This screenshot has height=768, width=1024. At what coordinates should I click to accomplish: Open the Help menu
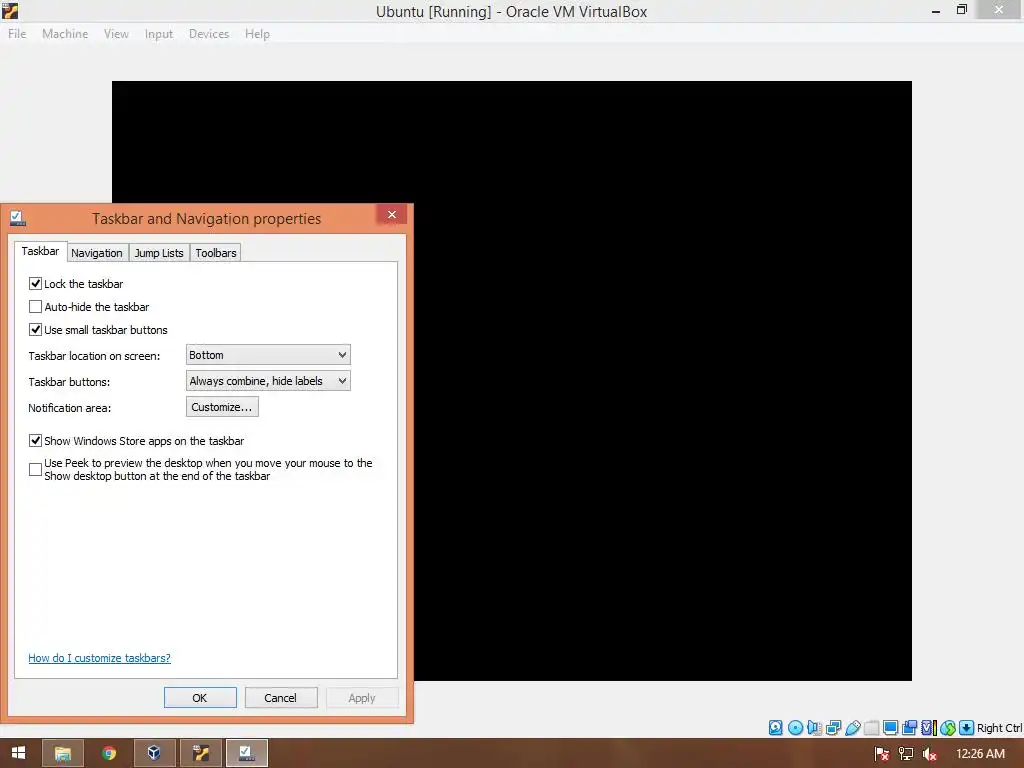point(257,33)
